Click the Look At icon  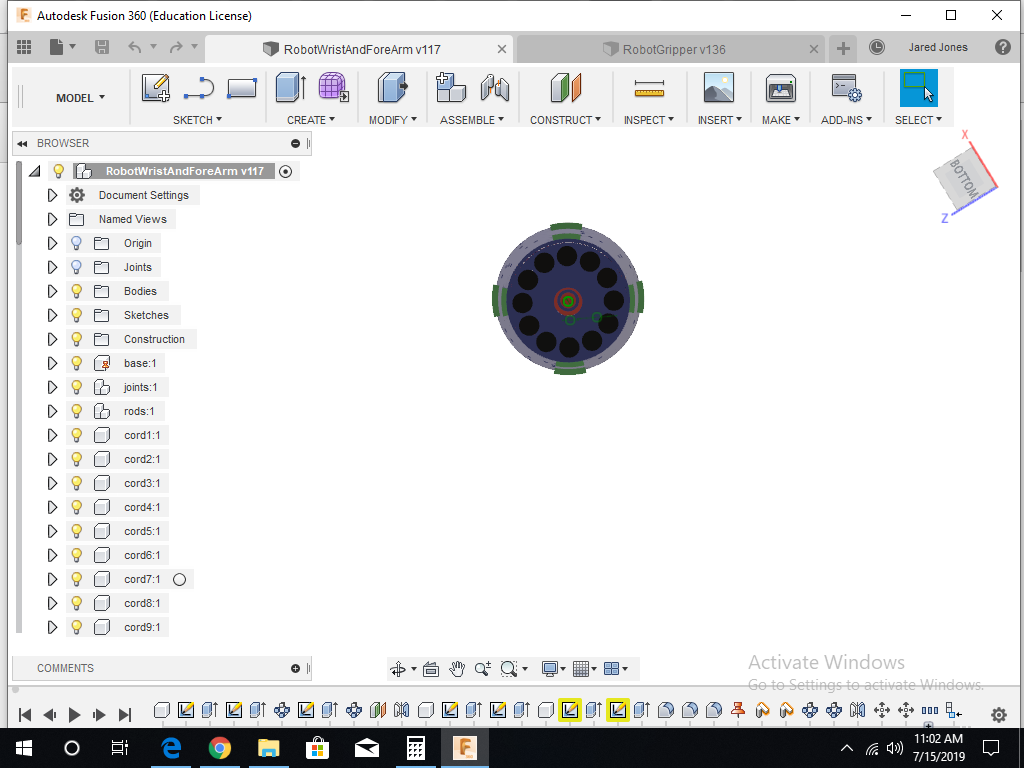431,669
